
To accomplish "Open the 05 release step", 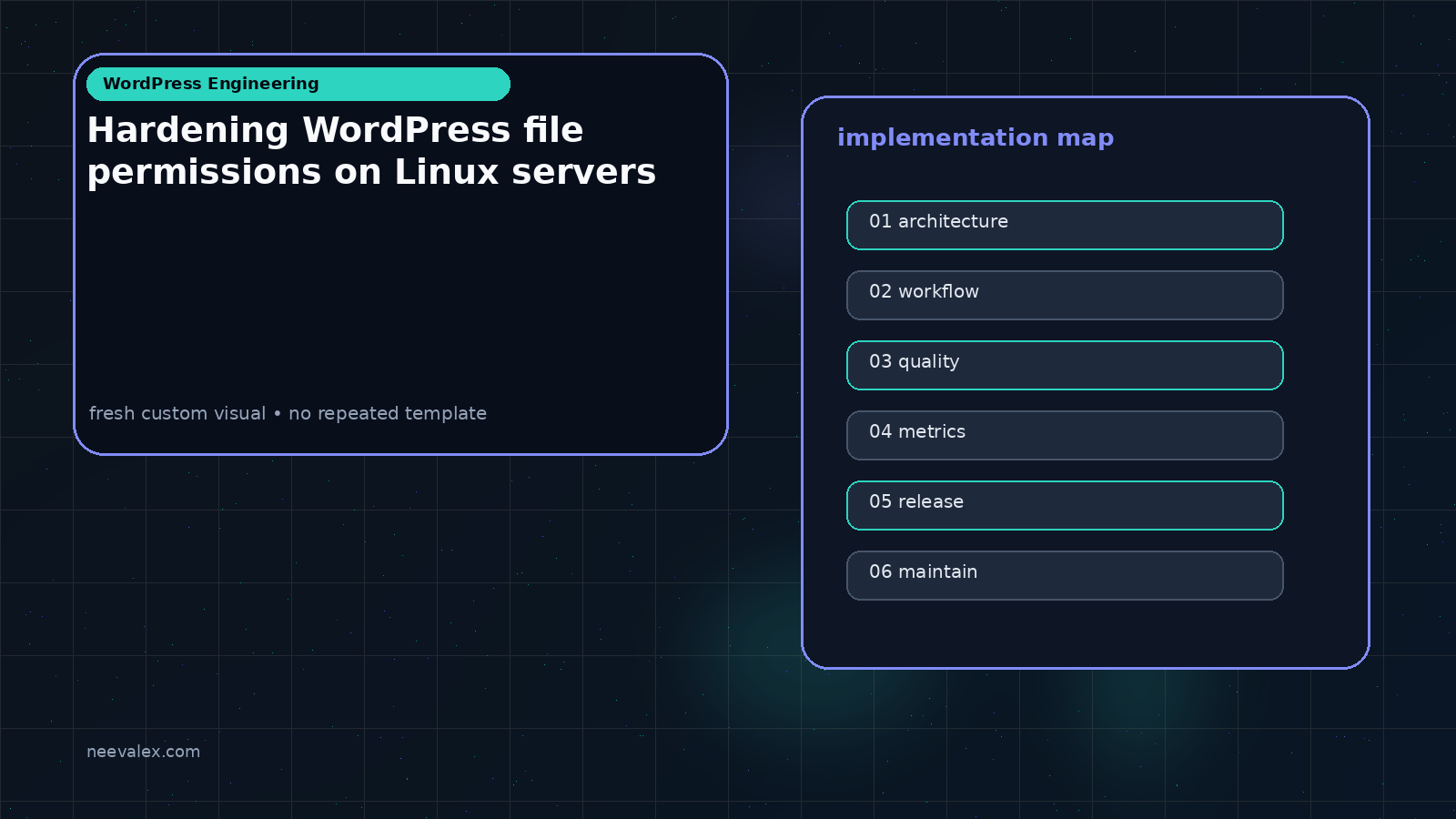I will 1065,505.
